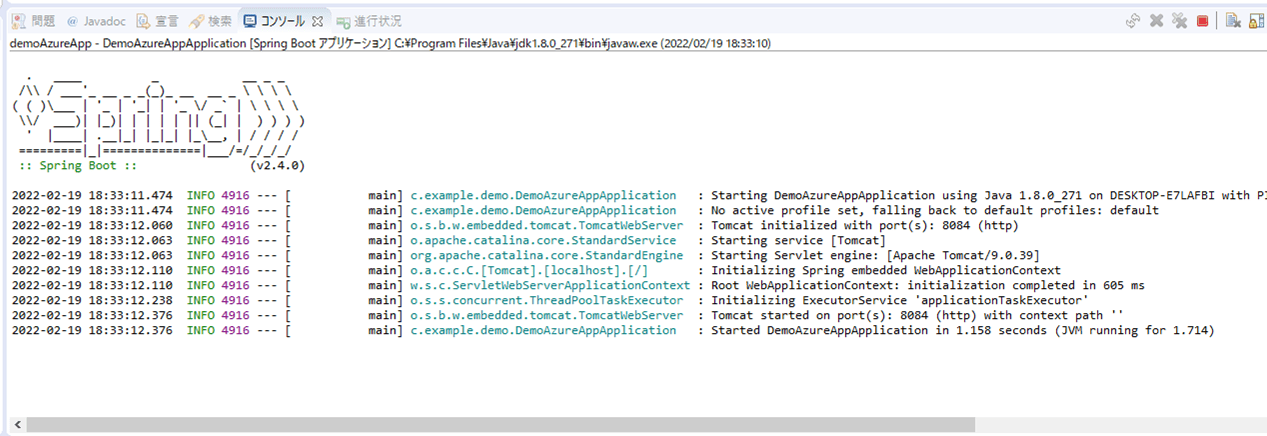
Task: Click the demoAzureApp launch description line
Action: tap(389, 44)
